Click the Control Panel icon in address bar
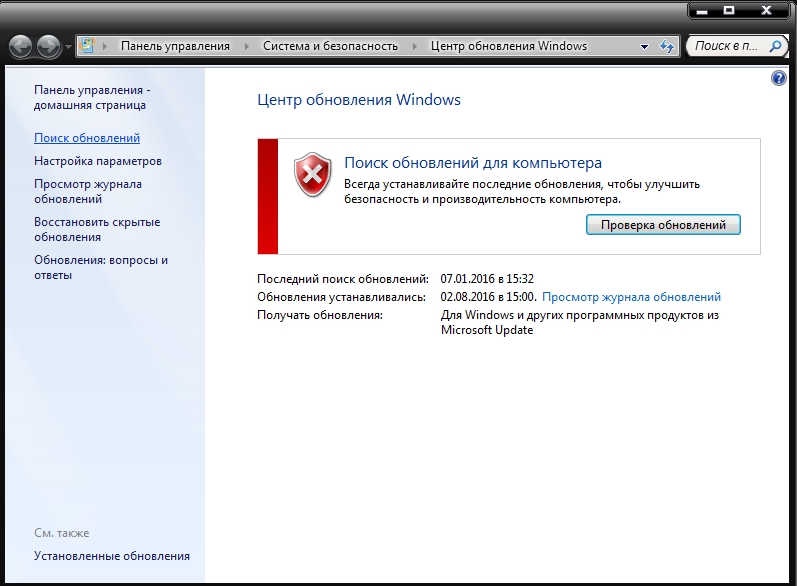 [88, 46]
